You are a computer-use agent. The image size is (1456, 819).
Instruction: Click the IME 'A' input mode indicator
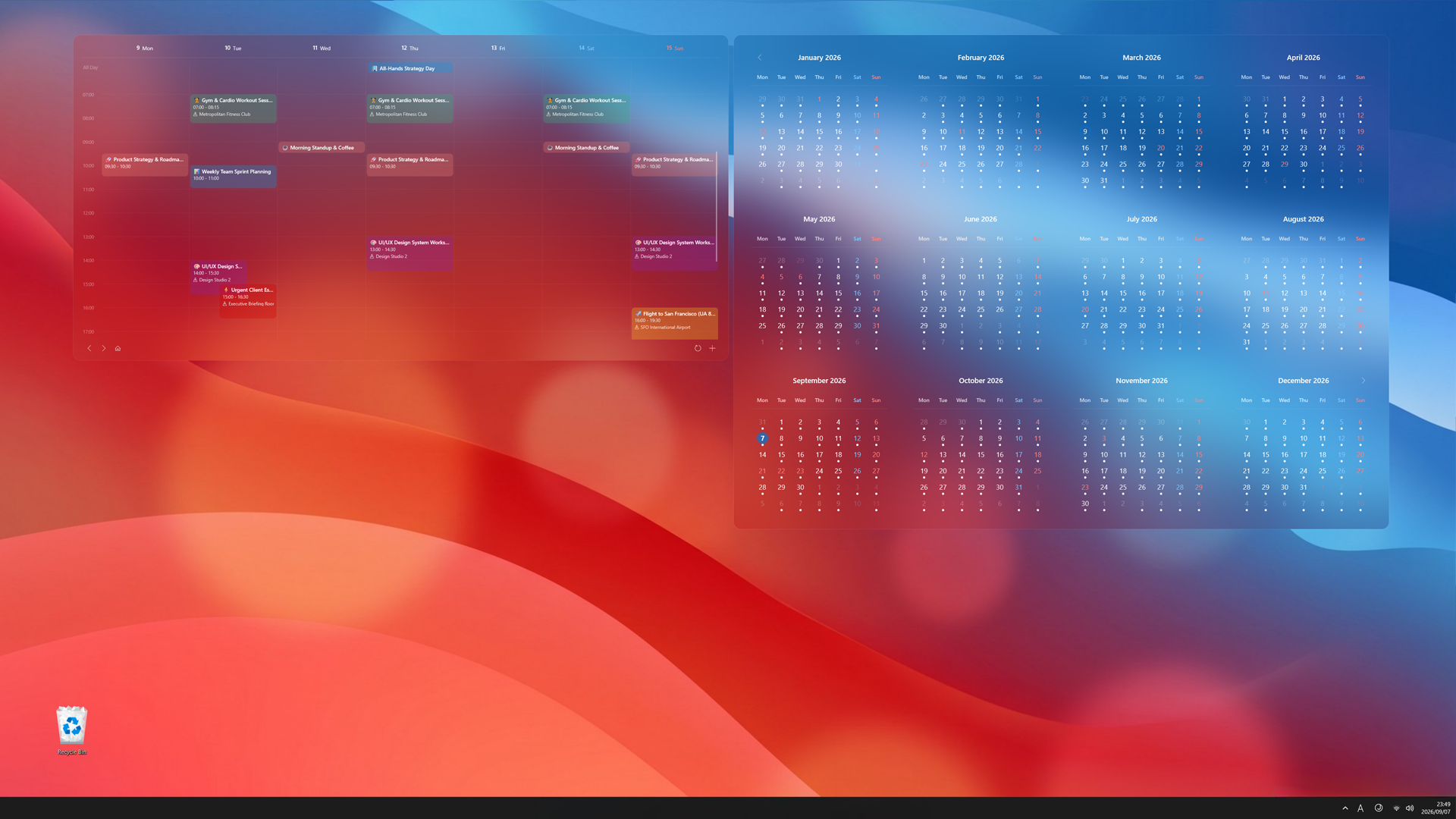coord(1360,808)
